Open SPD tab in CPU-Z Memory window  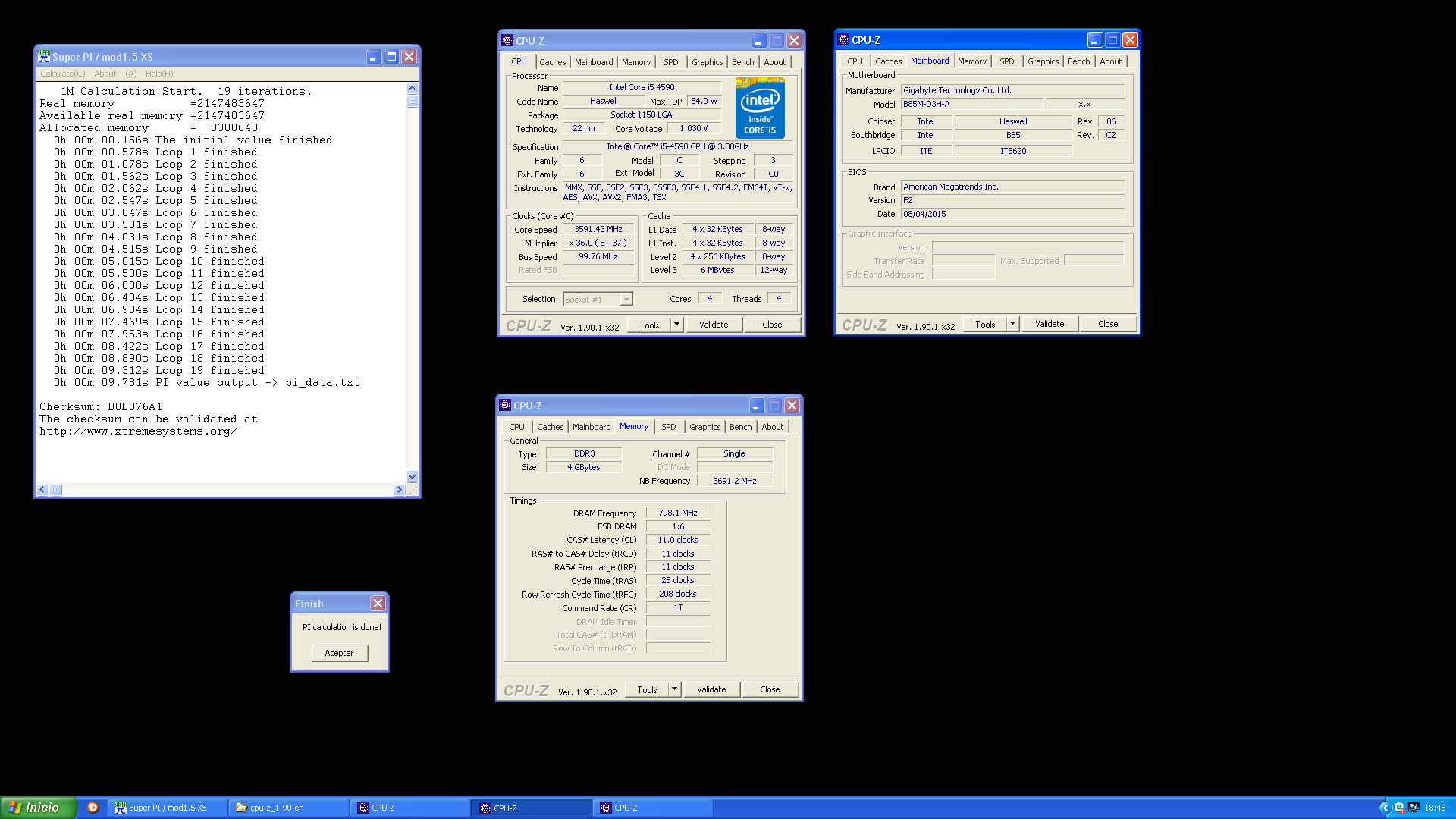tap(669, 427)
